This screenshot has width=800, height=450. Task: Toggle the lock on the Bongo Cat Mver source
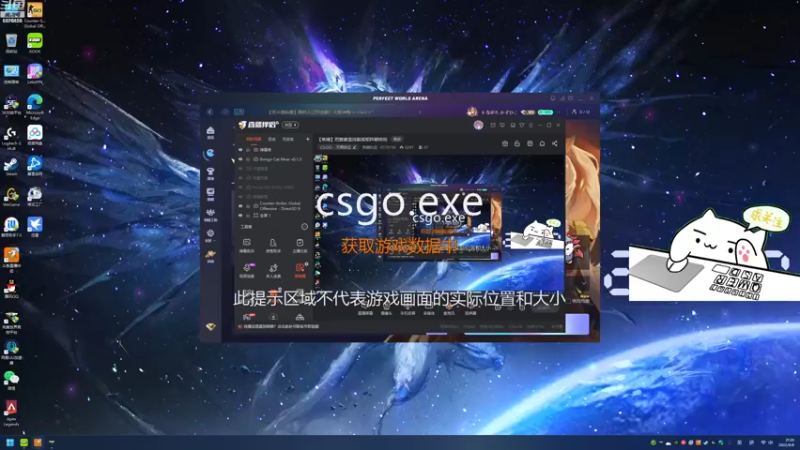click(248, 159)
